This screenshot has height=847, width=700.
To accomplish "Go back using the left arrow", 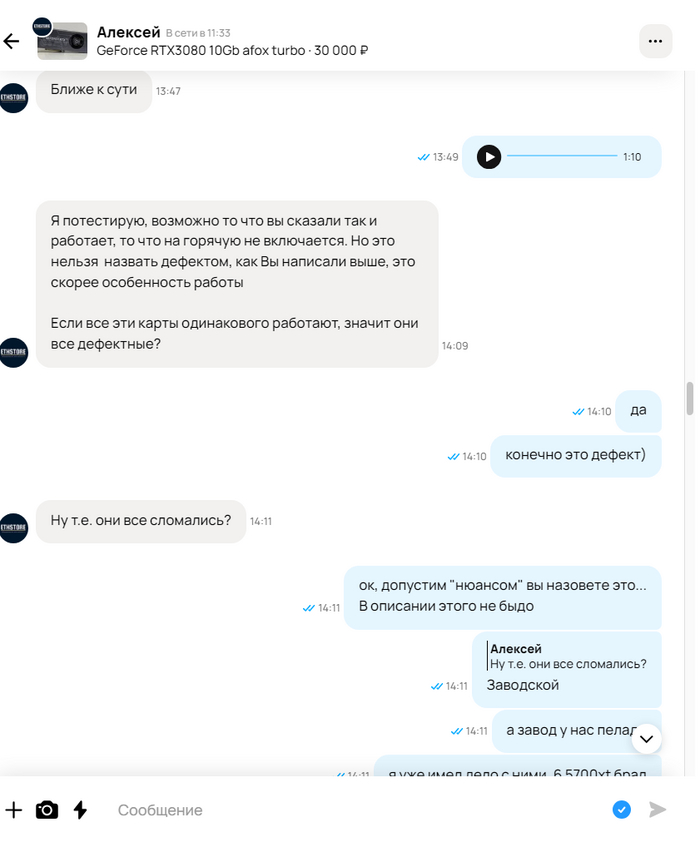I will [11, 41].
